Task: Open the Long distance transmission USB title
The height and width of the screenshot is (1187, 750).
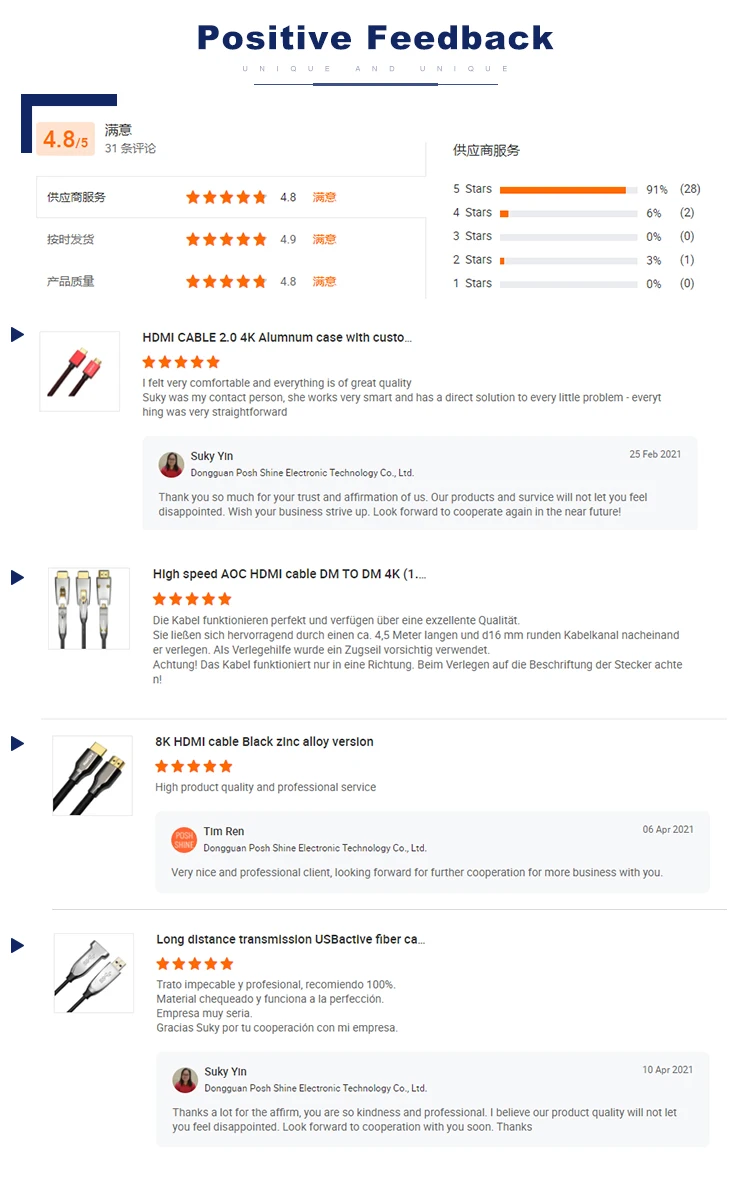Action: pos(291,939)
